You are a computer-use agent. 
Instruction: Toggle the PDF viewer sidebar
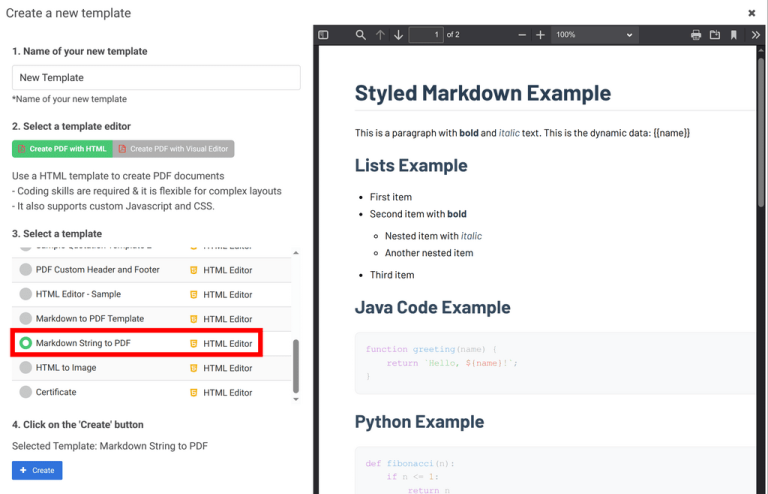click(x=323, y=35)
